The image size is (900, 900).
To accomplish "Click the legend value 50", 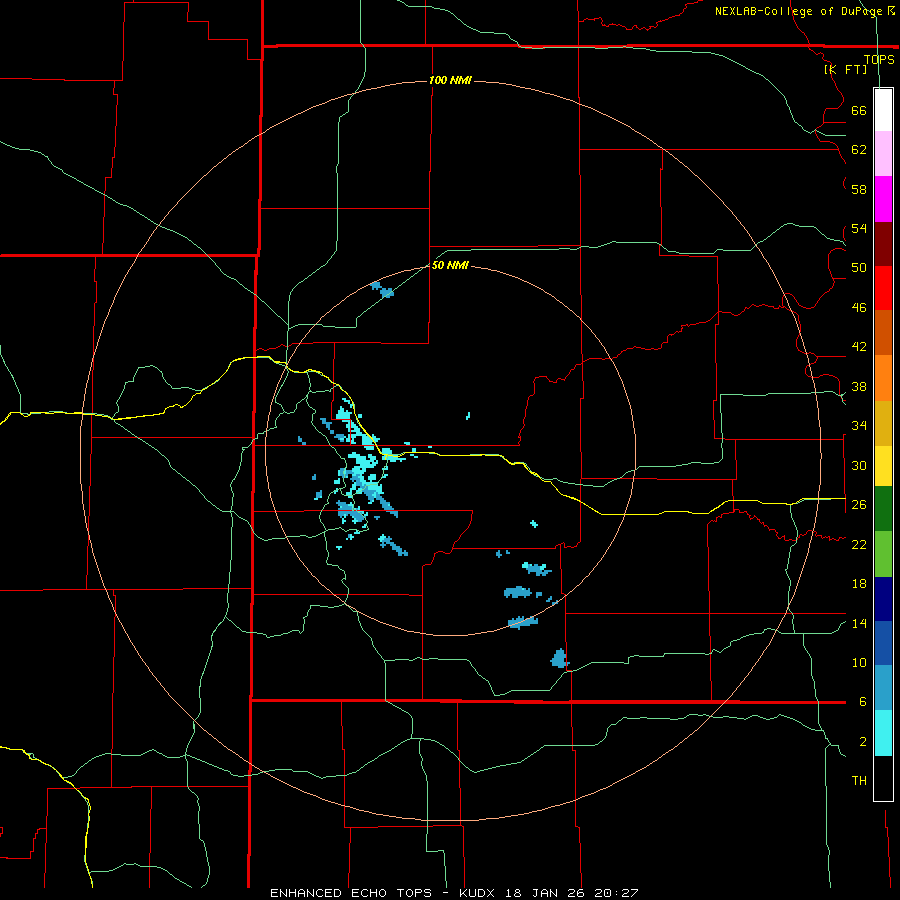I will click(859, 268).
